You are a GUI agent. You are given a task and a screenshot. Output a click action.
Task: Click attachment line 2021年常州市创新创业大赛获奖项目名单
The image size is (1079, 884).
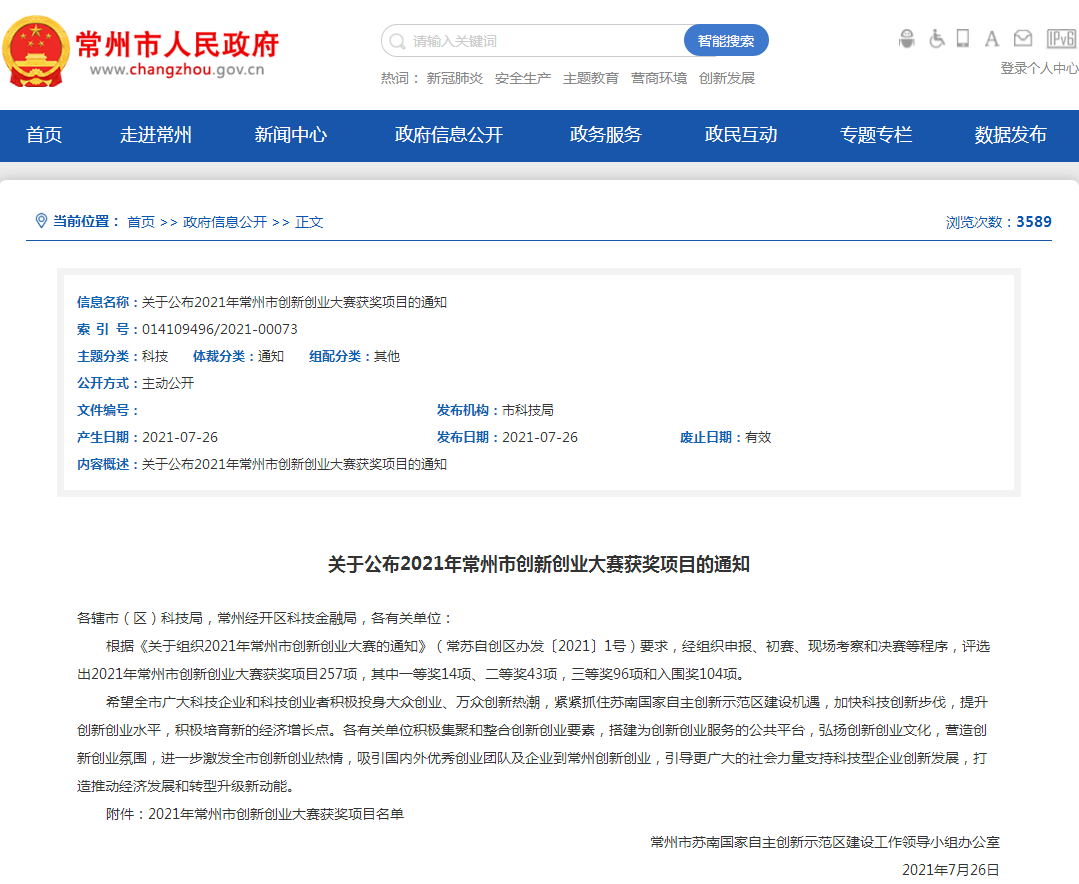coord(276,815)
